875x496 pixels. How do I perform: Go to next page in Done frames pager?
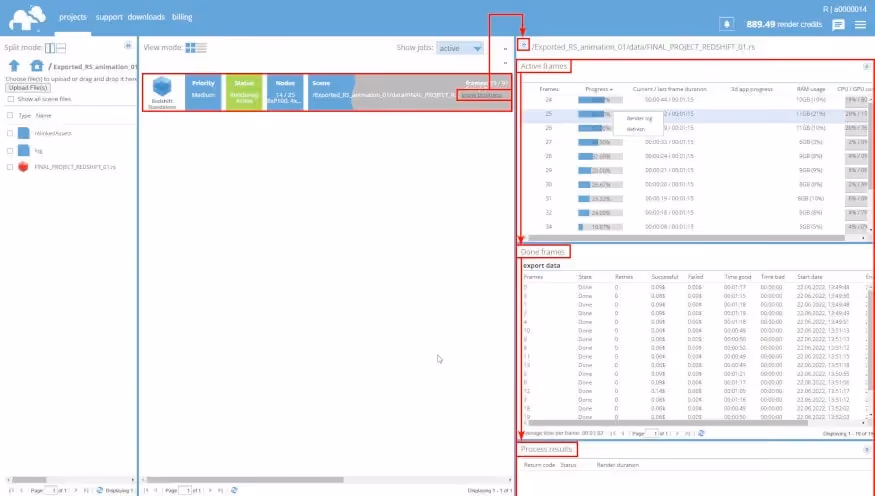(x=677, y=434)
